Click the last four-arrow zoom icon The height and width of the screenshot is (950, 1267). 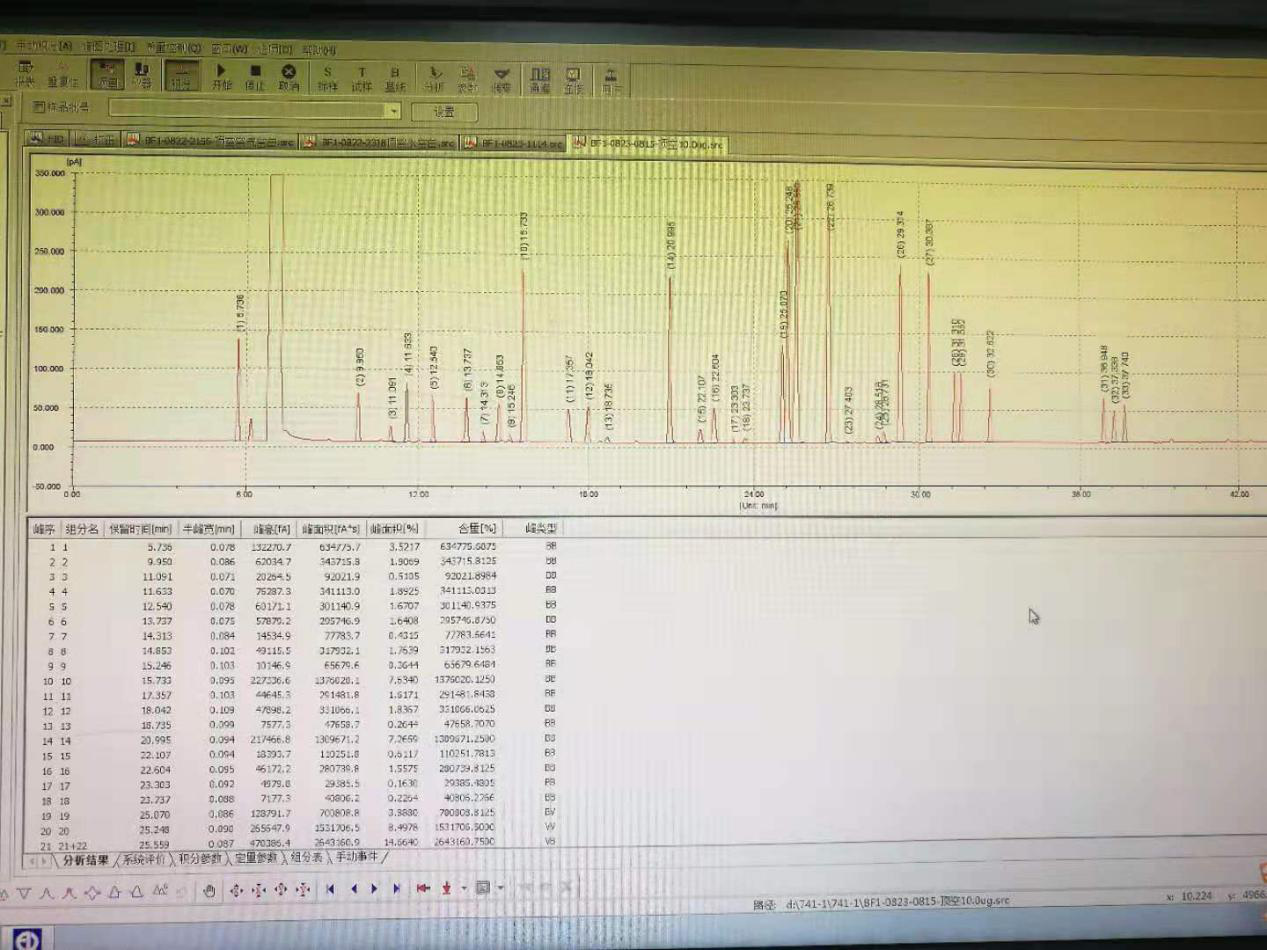303,889
